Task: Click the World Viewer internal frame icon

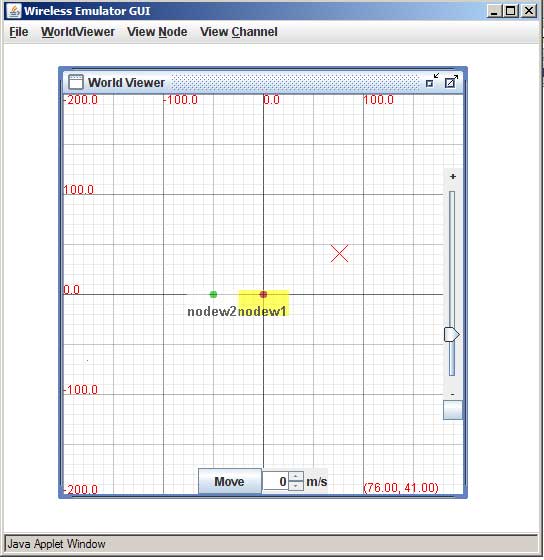Action: 76,82
